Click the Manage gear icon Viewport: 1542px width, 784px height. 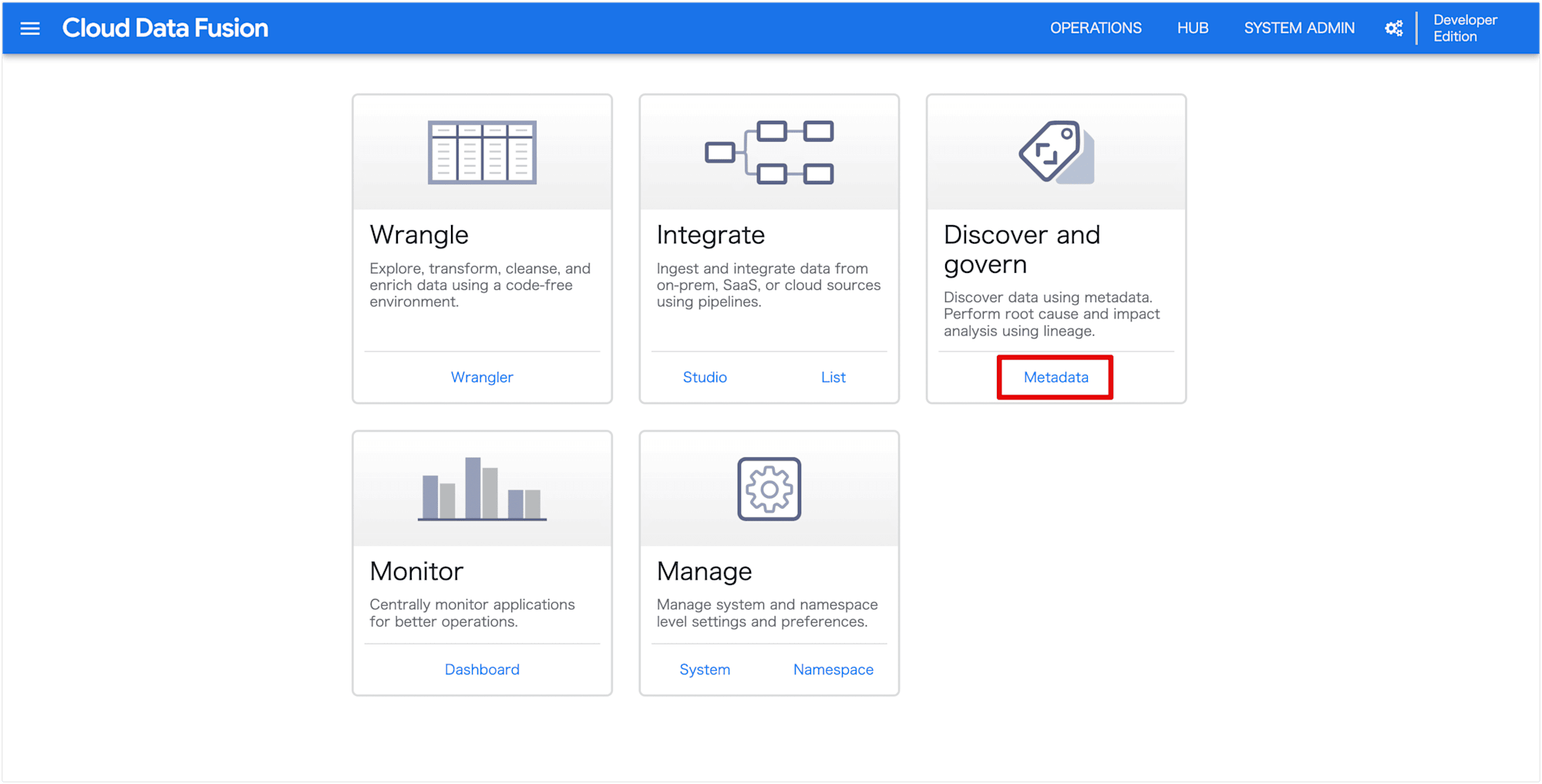point(769,489)
